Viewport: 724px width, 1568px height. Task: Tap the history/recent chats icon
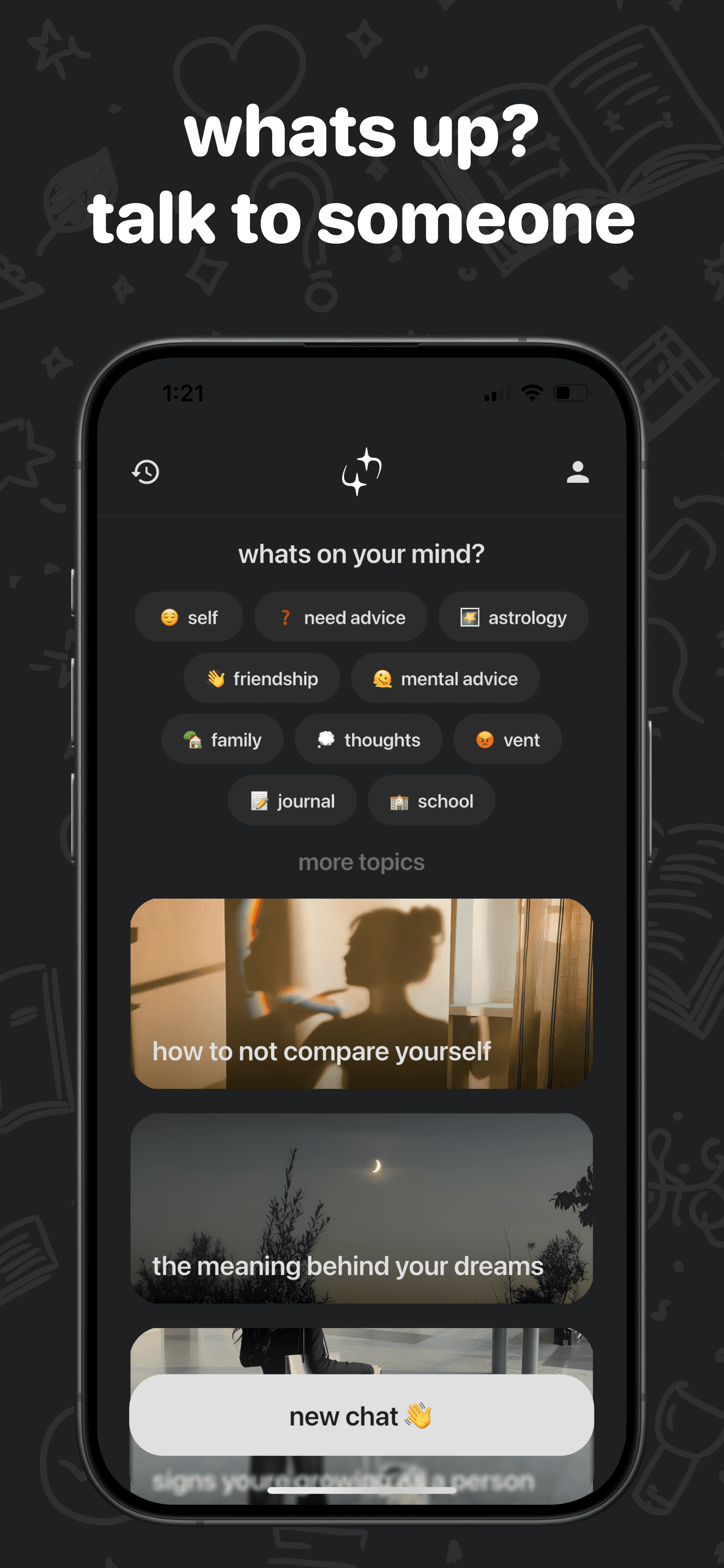(x=145, y=472)
